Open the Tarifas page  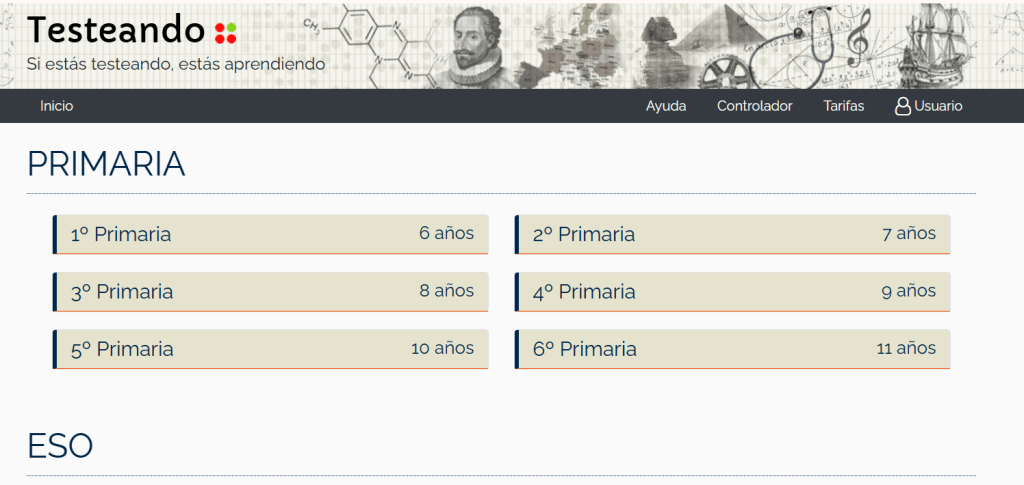pyautogui.click(x=844, y=106)
